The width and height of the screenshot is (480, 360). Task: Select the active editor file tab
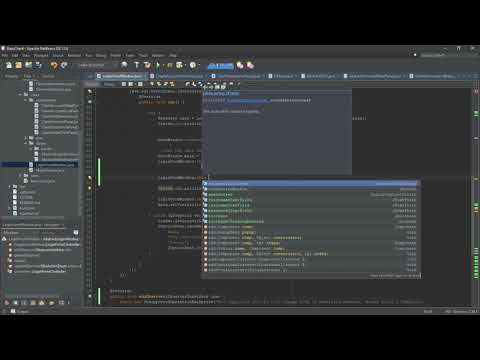[122, 76]
